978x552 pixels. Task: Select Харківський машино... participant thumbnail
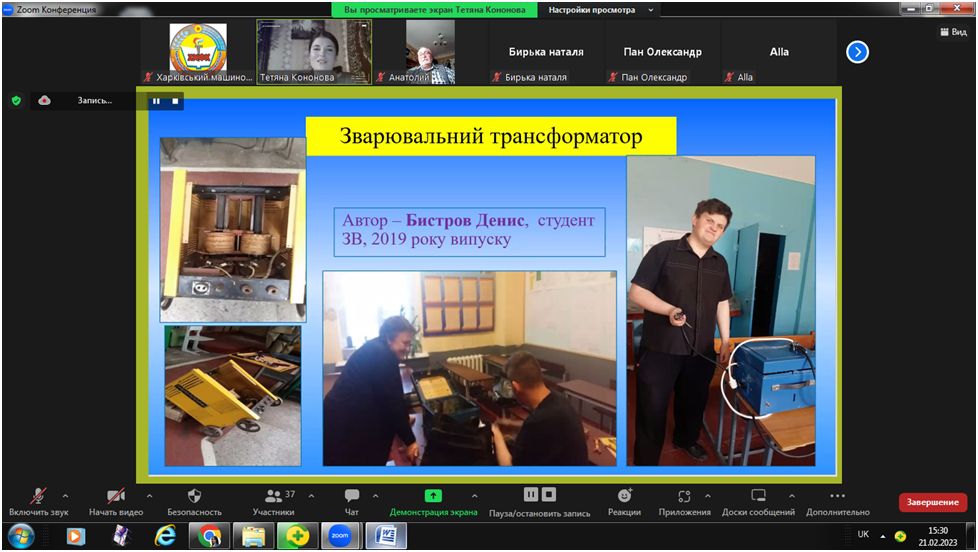click(x=198, y=52)
